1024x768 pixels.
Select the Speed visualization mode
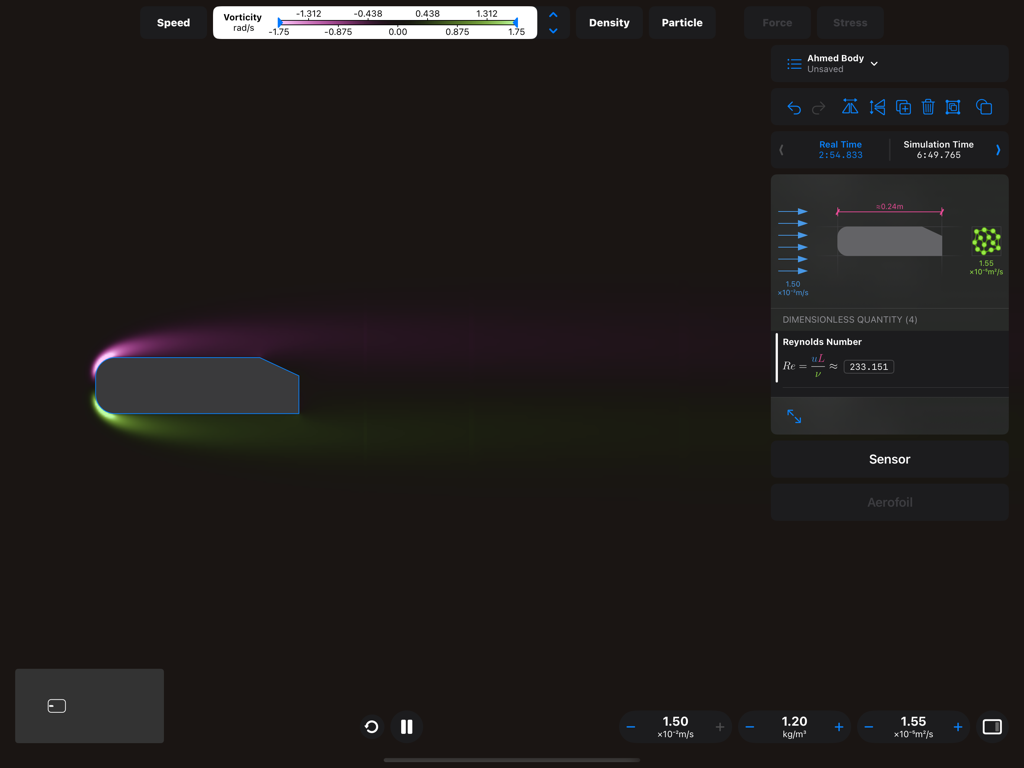pyautogui.click(x=172, y=22)
